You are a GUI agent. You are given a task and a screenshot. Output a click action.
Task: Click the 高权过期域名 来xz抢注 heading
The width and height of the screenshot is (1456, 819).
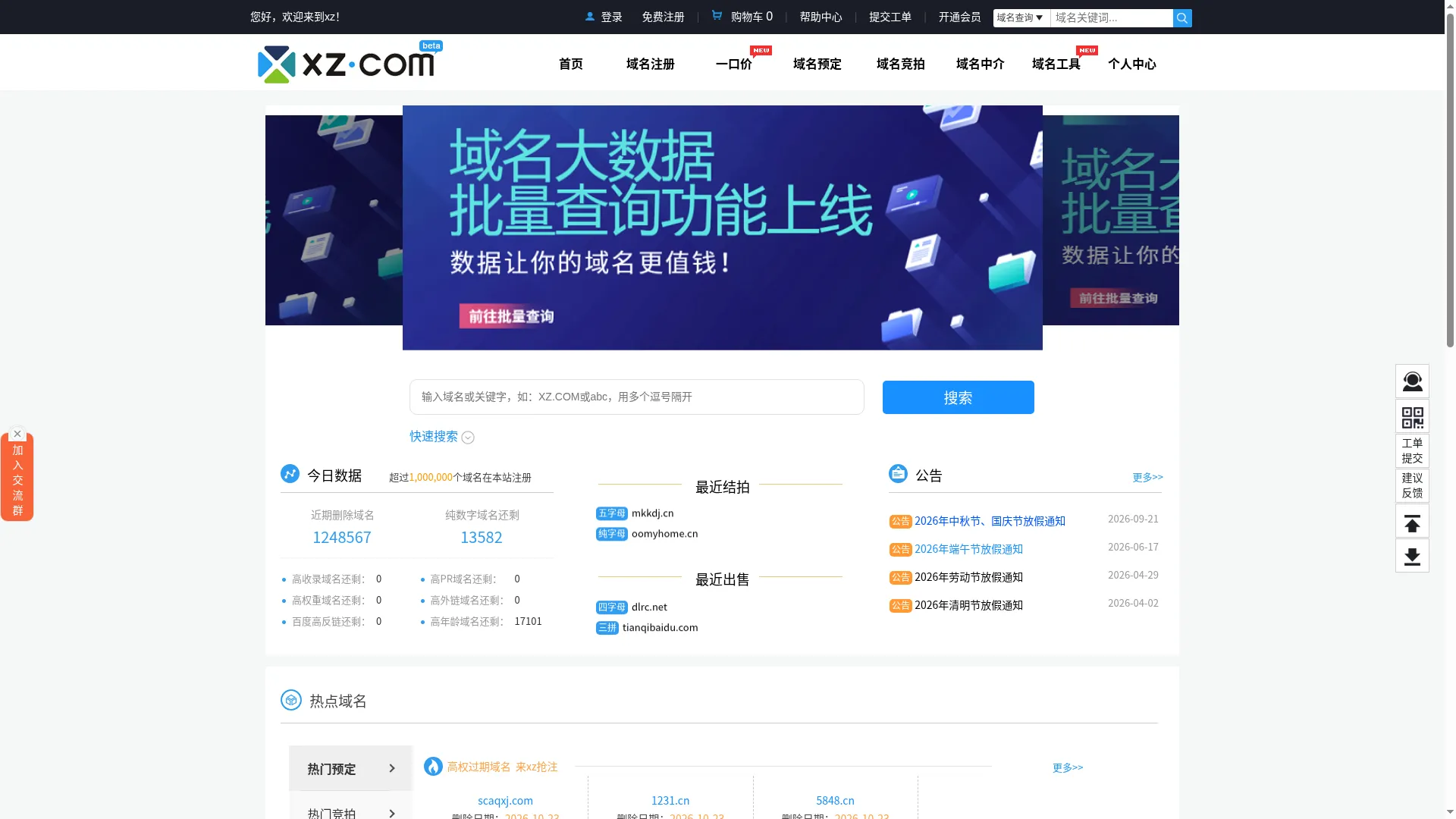pyautogui.click(x=502, y=767)
